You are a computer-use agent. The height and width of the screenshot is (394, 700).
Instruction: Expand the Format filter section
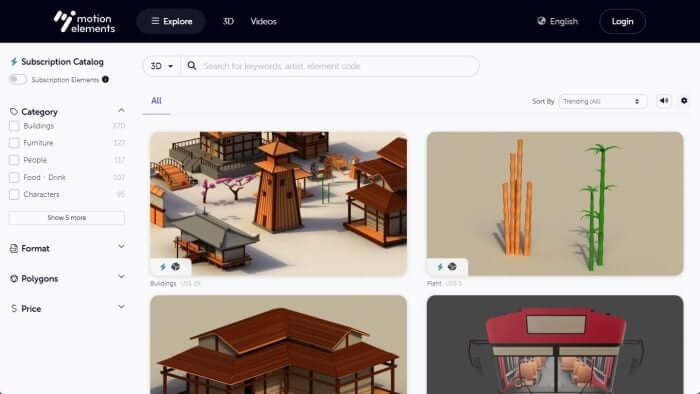pyautogui.click(x=67, y=248)
